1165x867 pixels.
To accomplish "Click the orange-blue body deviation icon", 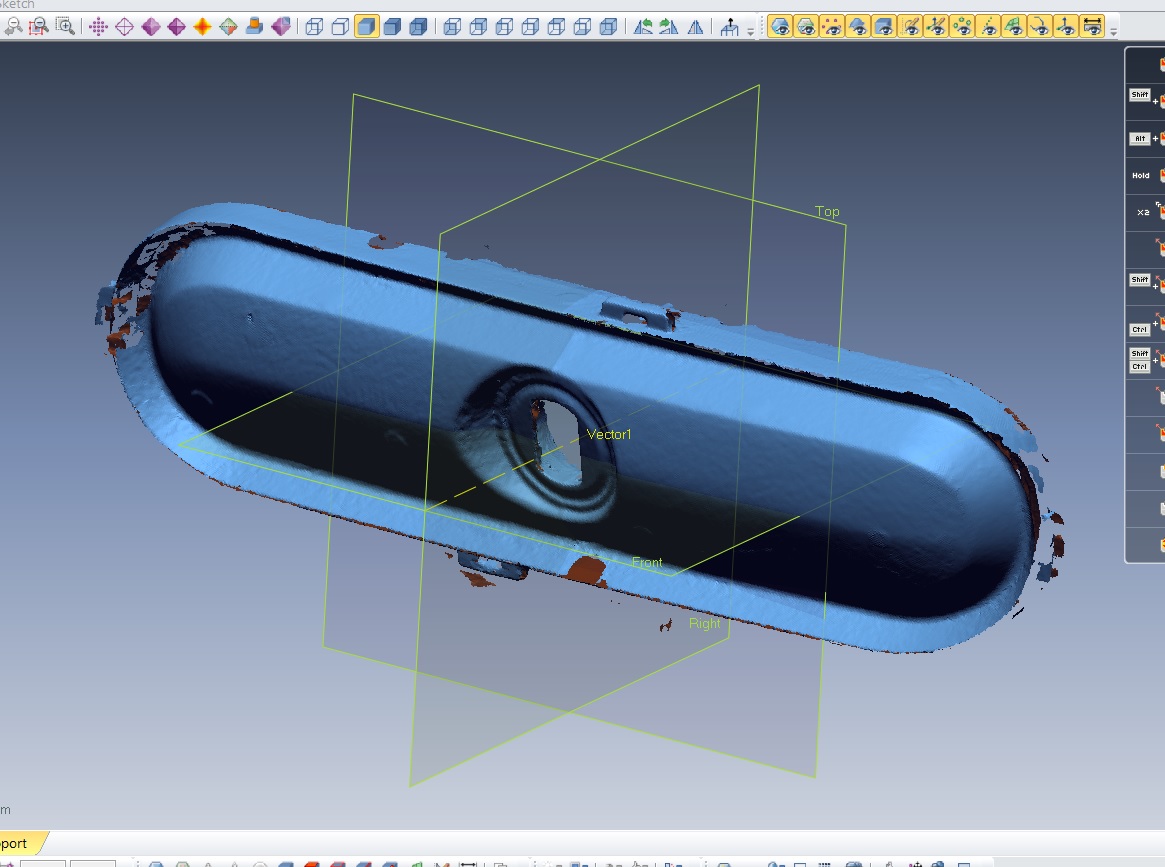I will point(254,27).
